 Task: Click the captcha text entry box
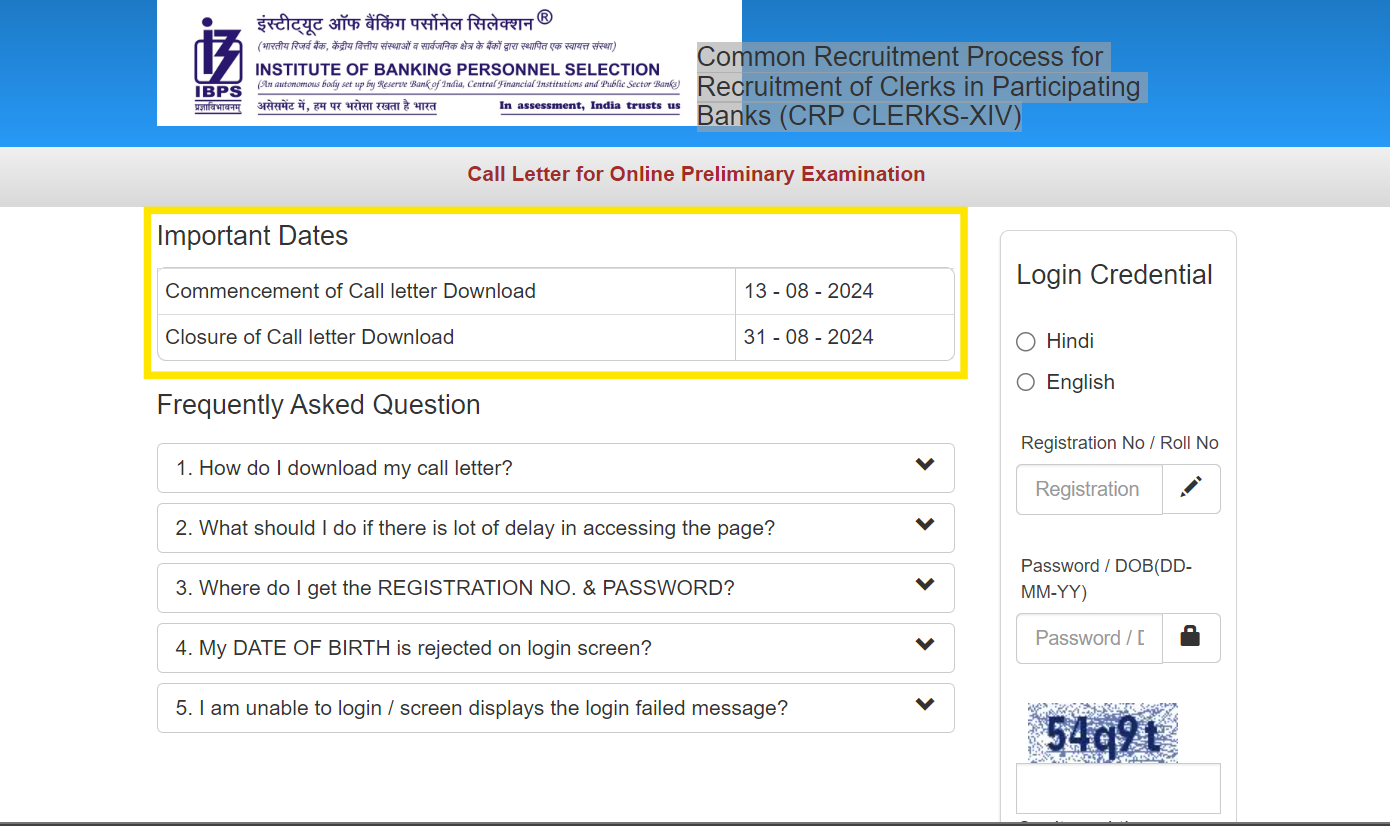click(x=1118, y=789)
